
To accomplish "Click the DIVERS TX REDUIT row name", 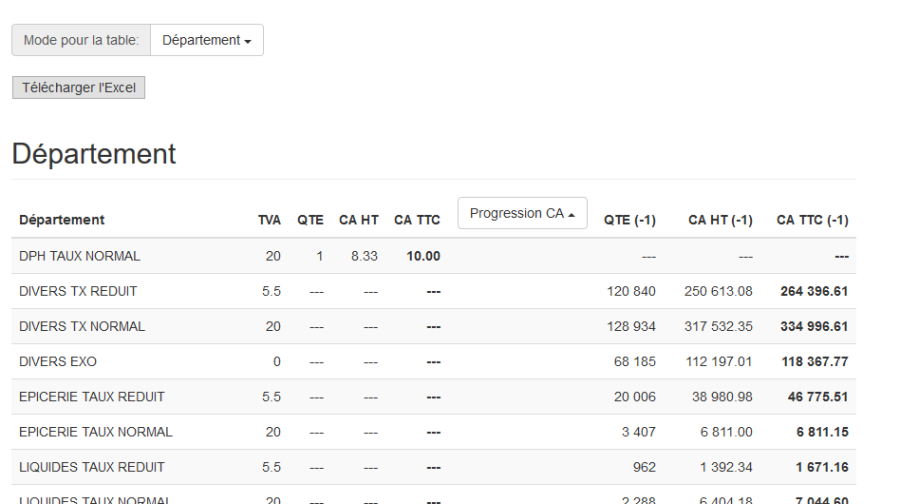I will click(78, 291).
